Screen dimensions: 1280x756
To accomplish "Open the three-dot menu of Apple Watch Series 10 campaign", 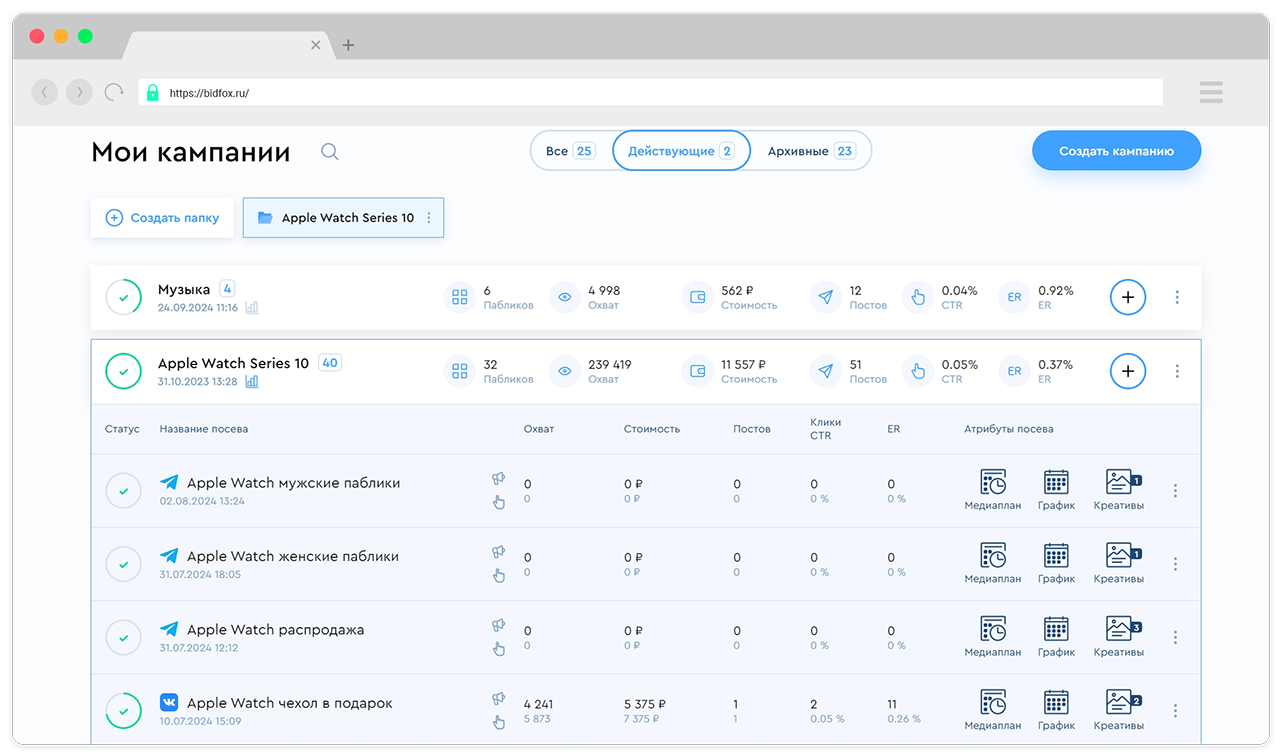I will click(1177, 371).
